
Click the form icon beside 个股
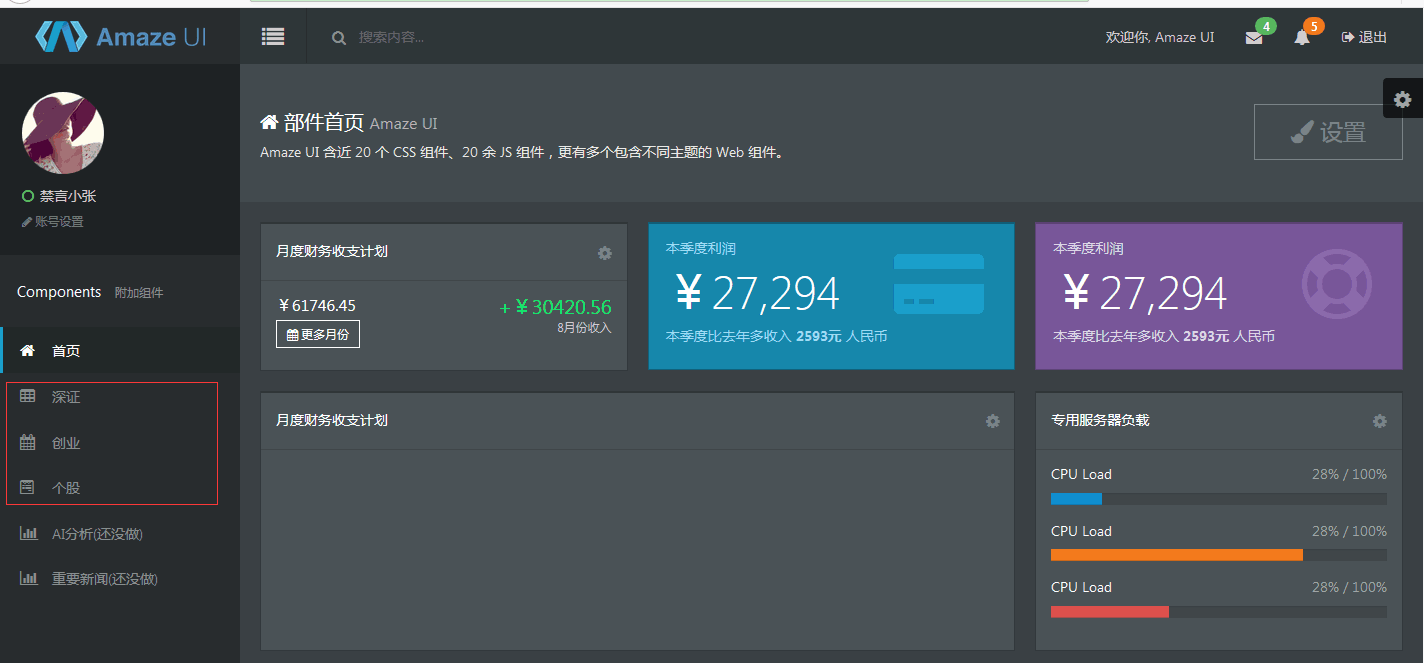point(28,487)
